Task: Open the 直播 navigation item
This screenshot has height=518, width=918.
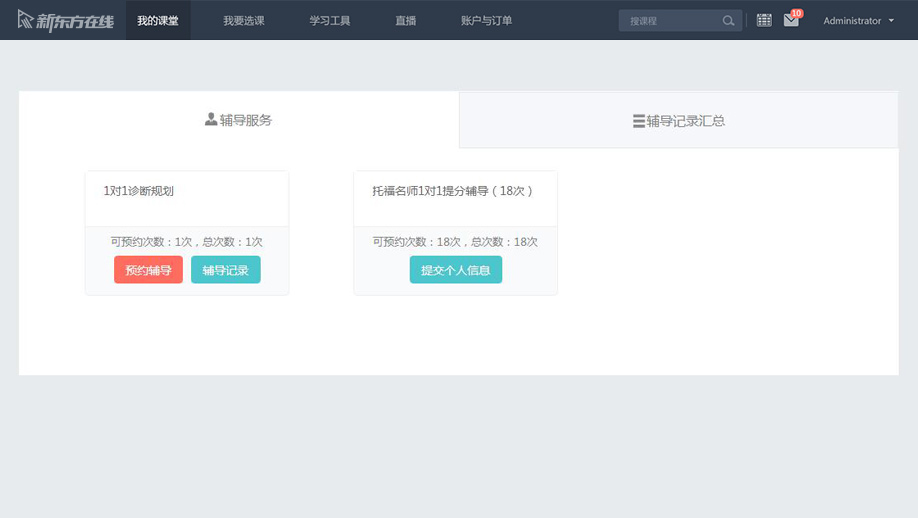Action: click(406, 20)
